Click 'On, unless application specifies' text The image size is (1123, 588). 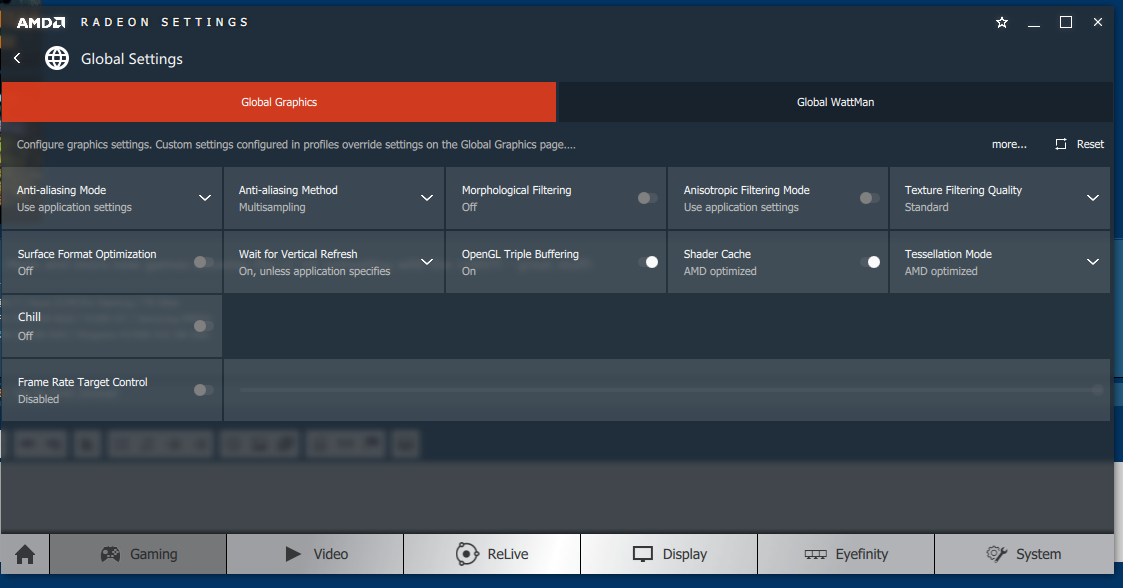314,271
